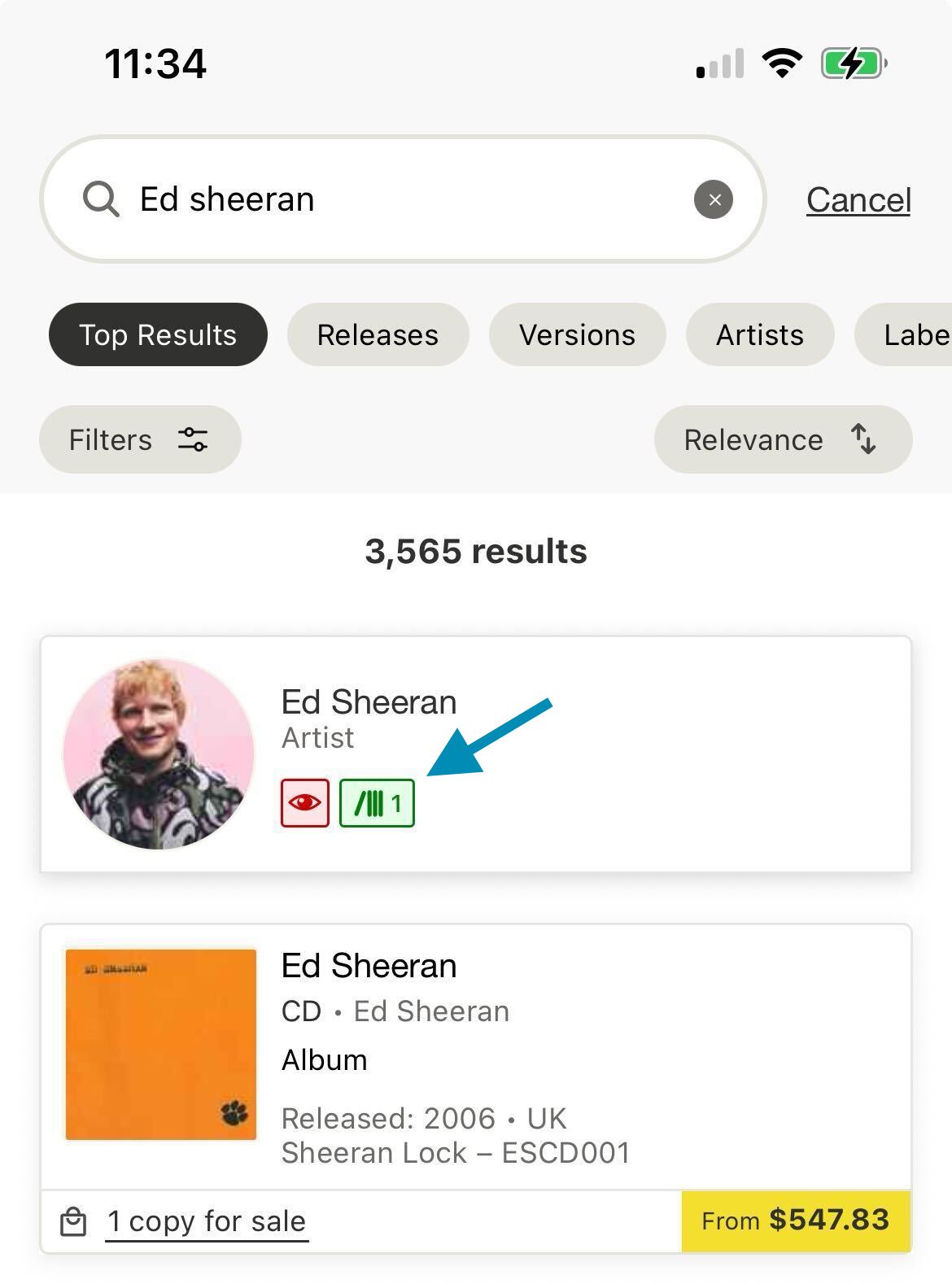
Task: Tap the search magnifier icon
Action: 101,199
